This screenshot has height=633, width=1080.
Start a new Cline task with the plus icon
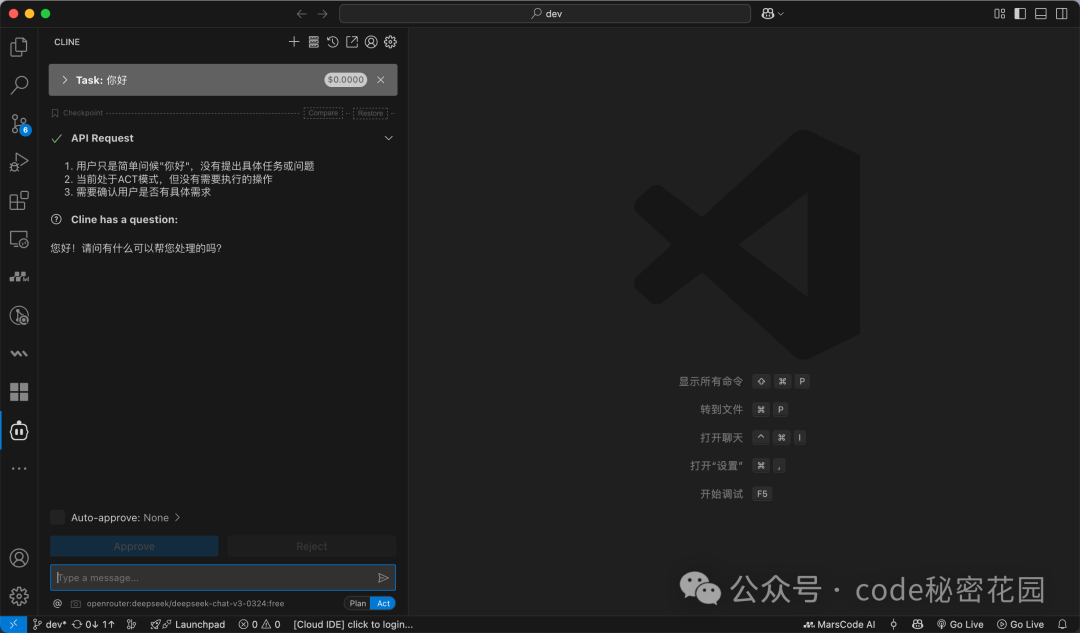(294, 42)
